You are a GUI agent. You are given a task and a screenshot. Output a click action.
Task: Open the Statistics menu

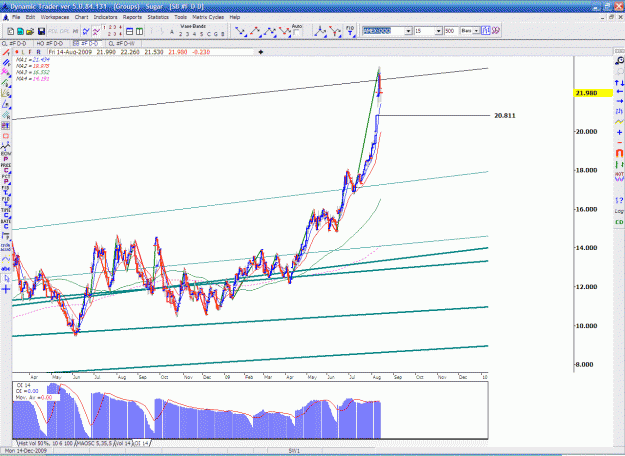(158, 17)
